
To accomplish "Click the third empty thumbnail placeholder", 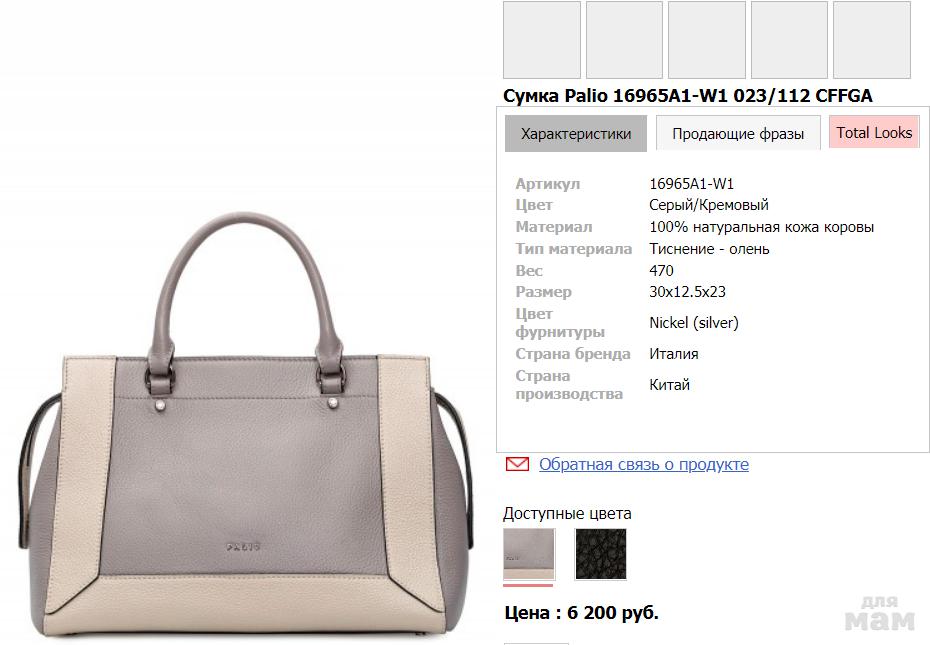I will (706, 40).
